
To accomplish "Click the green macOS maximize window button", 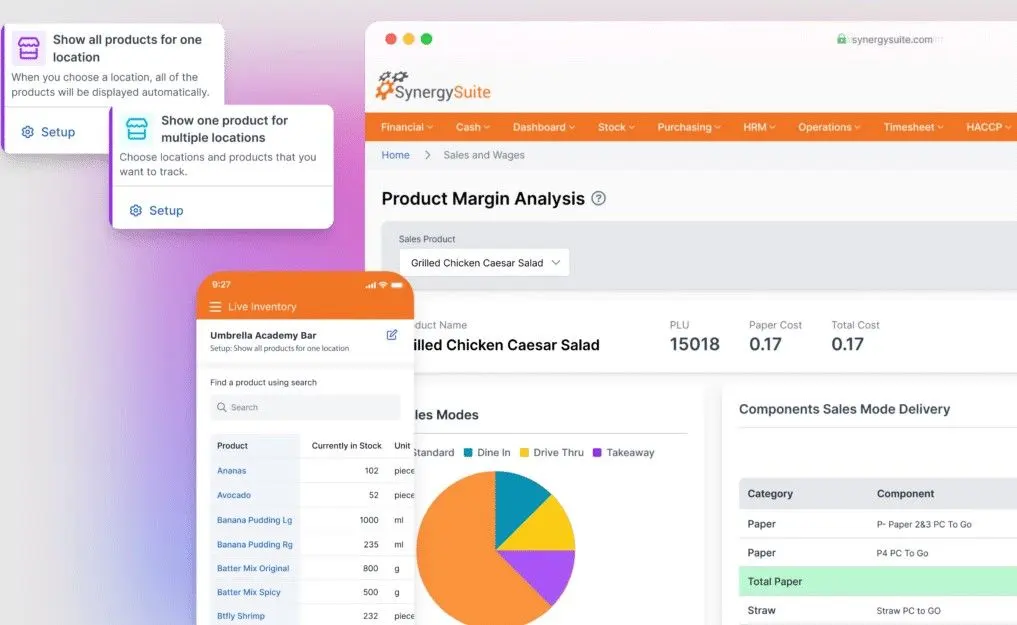I will (426, 39).
